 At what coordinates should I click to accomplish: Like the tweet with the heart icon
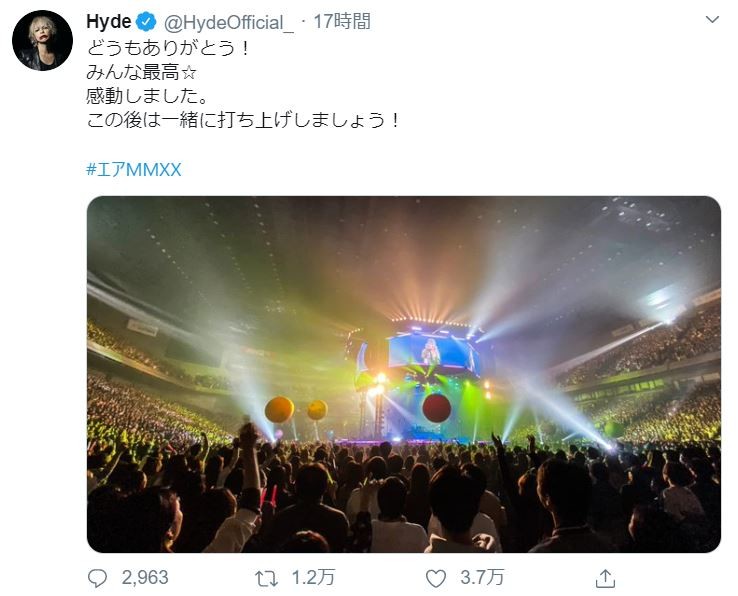tap(435, 577)
